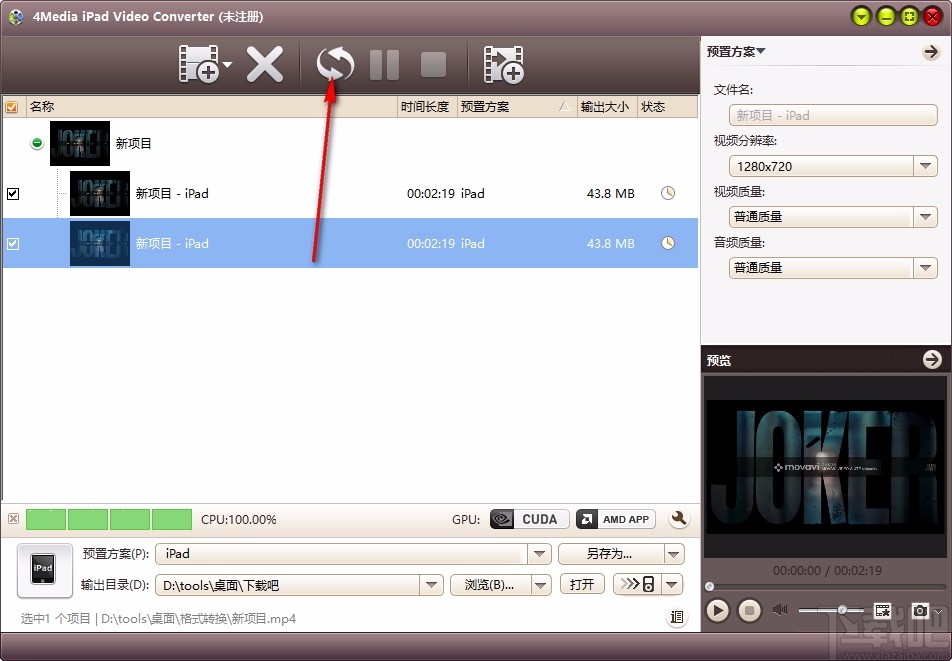This screenshot has width=952, height=661.
Task: Open the 另存为 dropdown arrow
Action: (x=674, y=554)
